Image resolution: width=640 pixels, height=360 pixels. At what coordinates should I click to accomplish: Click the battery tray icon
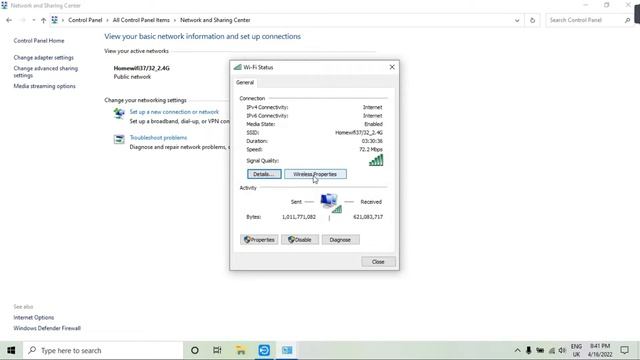pyautogui.click(x=540, y=350)
